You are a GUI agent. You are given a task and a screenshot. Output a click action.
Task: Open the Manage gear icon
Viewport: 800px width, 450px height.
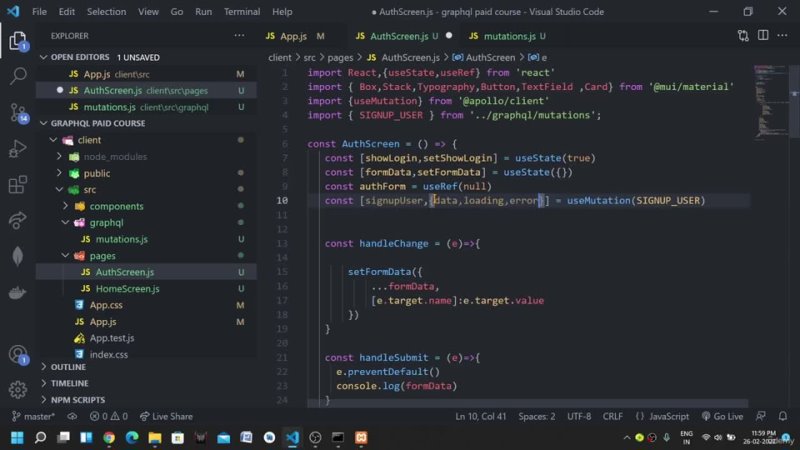pyautogui.click(x=18, y=390)
